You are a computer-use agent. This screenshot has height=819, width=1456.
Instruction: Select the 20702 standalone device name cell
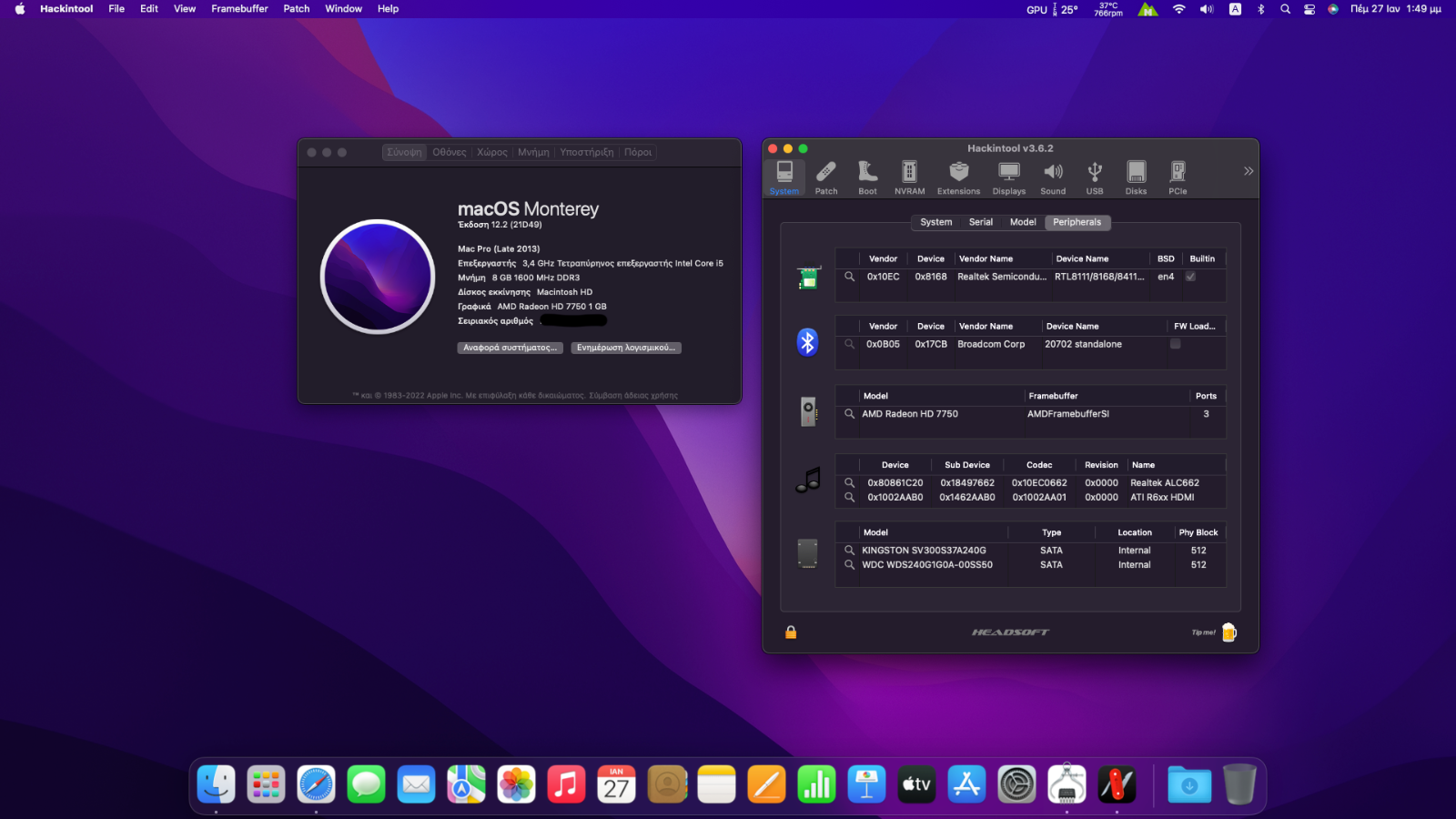click(1083, 344)
